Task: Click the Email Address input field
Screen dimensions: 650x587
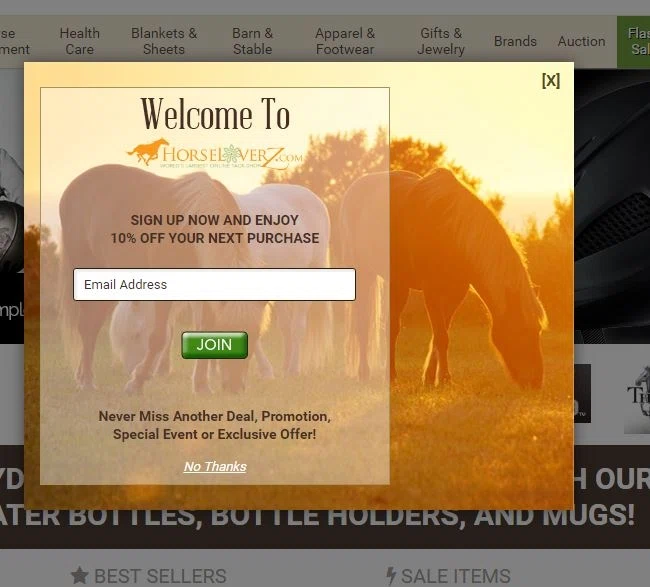Action: 214,284
